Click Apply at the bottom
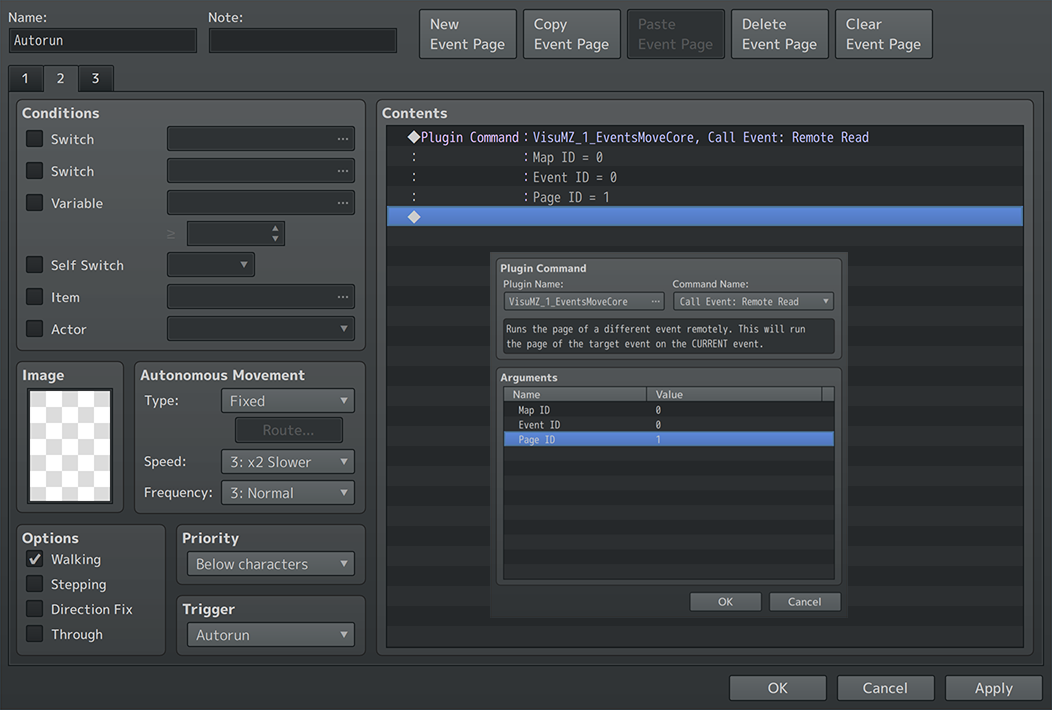This screenshot has height=710, width=1052. (994, 688)
